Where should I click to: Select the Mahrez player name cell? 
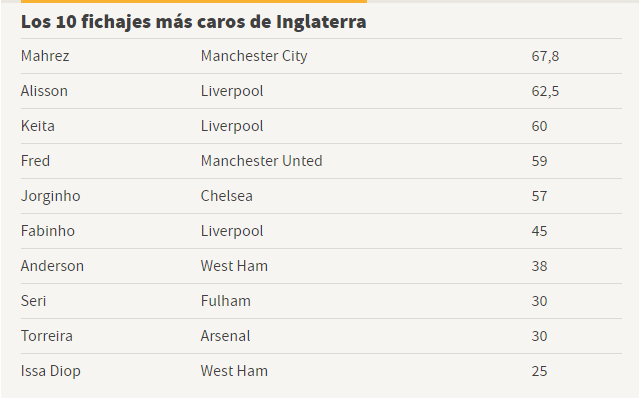pyautogui.click(x=45, y=56)
